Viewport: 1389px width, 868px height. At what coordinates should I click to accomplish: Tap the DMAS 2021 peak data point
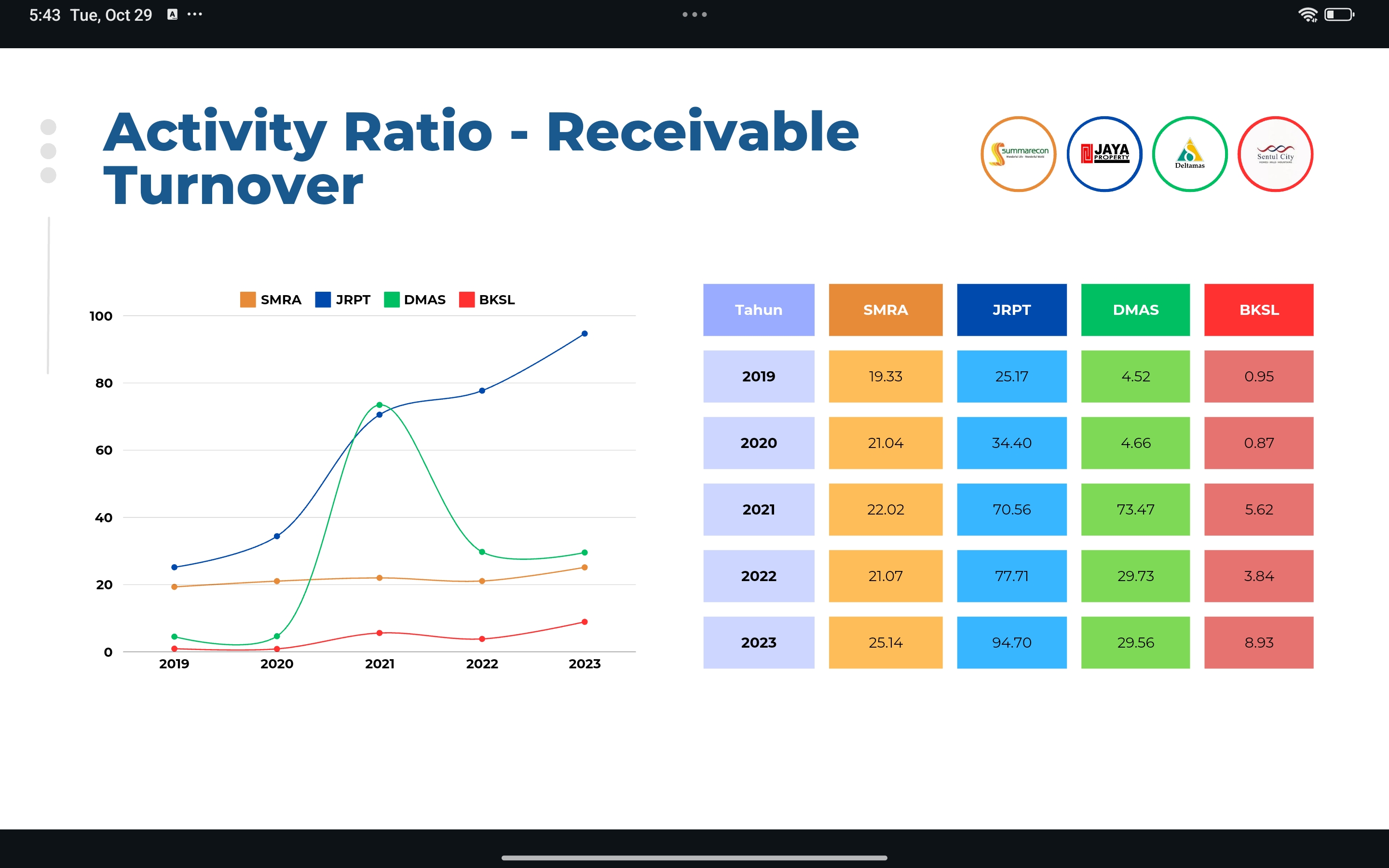pyautogui.click(x=380, y=405)
